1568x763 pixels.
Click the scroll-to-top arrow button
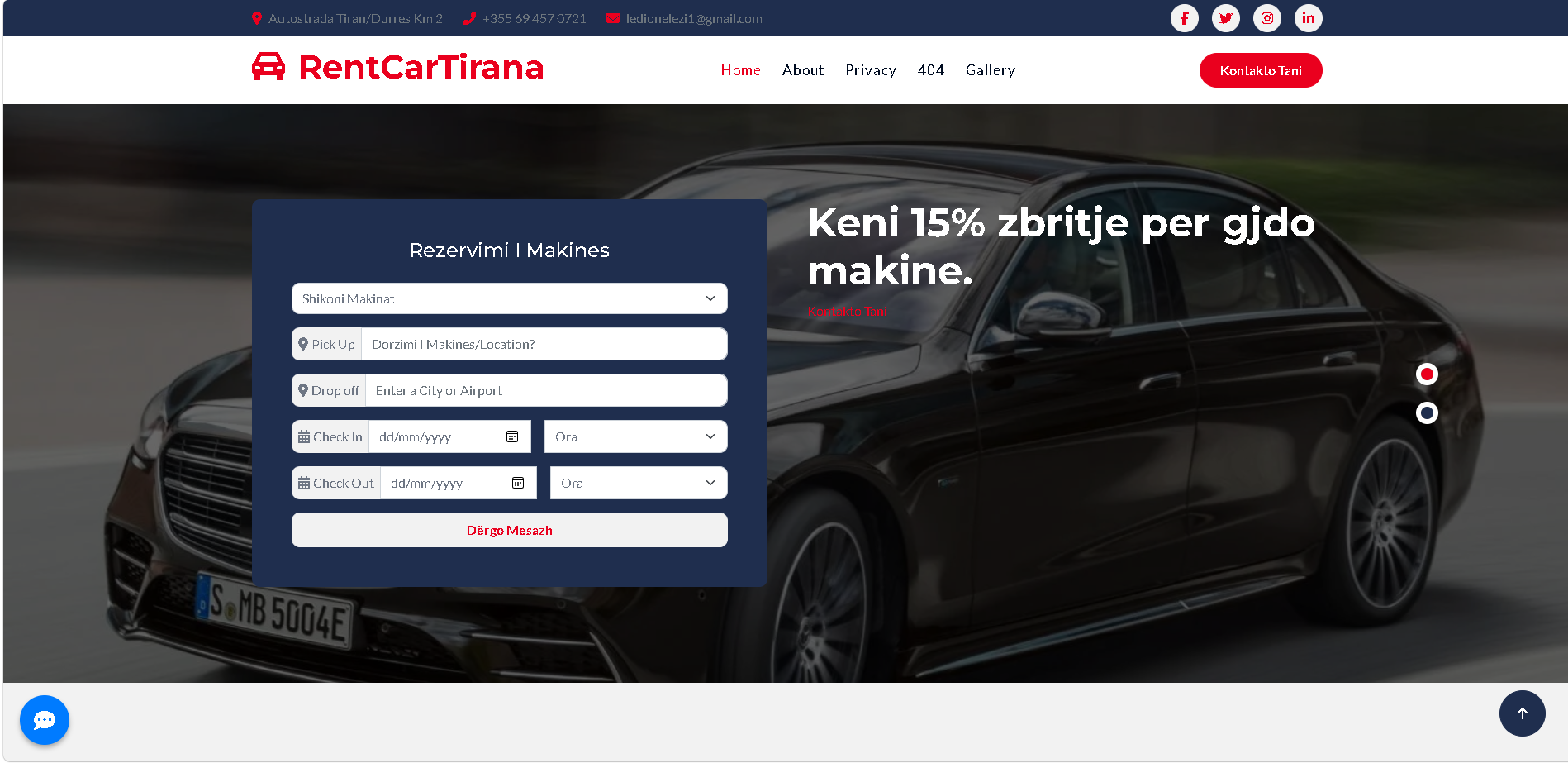click(1522, 713)
